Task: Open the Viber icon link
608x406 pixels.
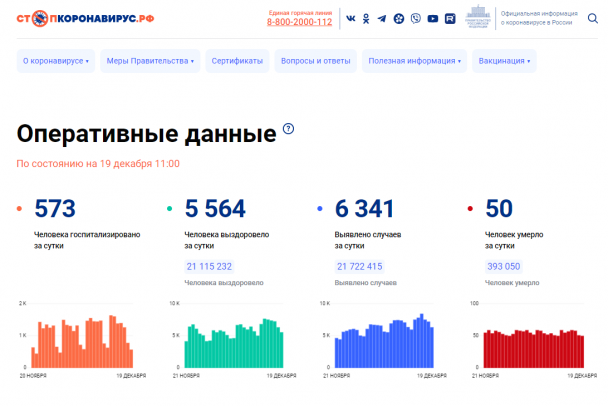Action: point(415,18)
